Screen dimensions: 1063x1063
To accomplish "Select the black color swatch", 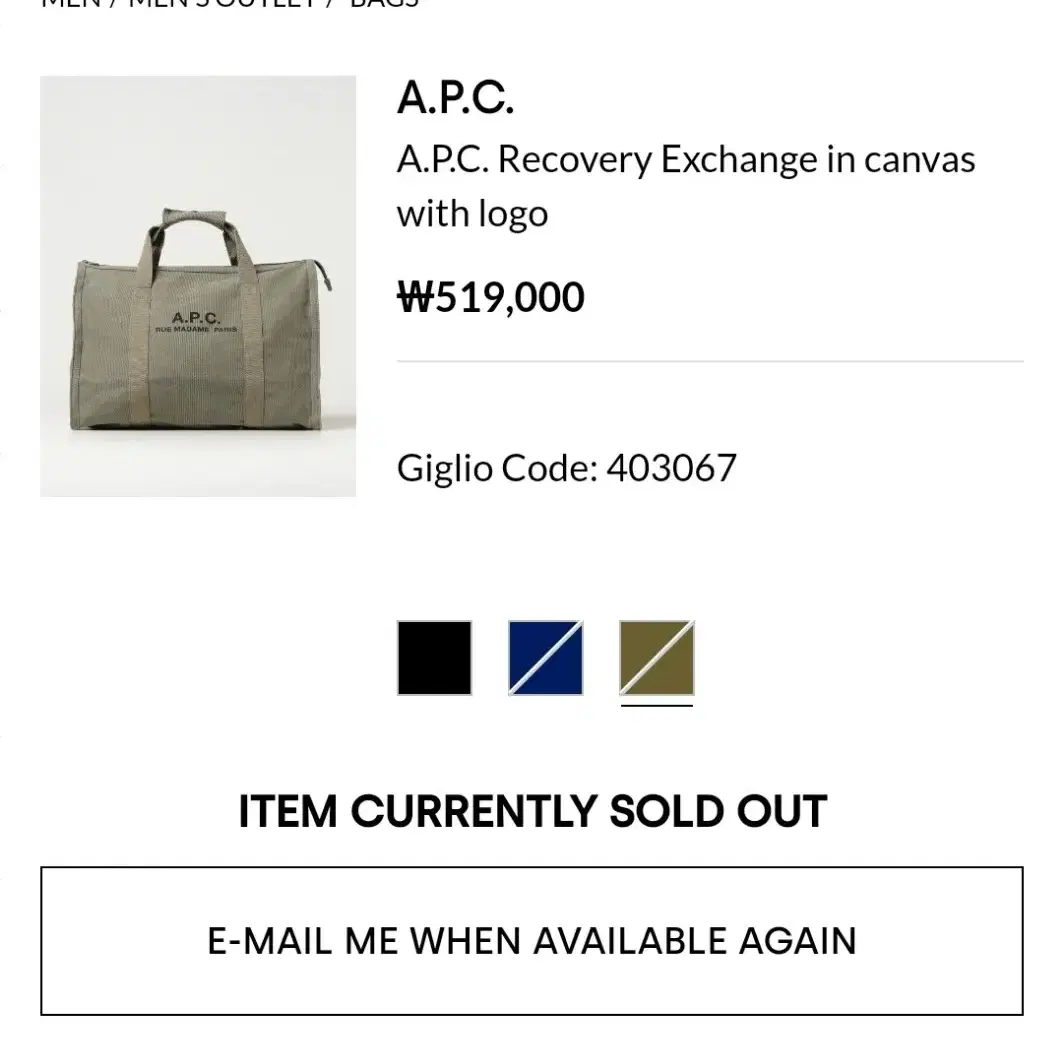I will click(x=435, y=658).
